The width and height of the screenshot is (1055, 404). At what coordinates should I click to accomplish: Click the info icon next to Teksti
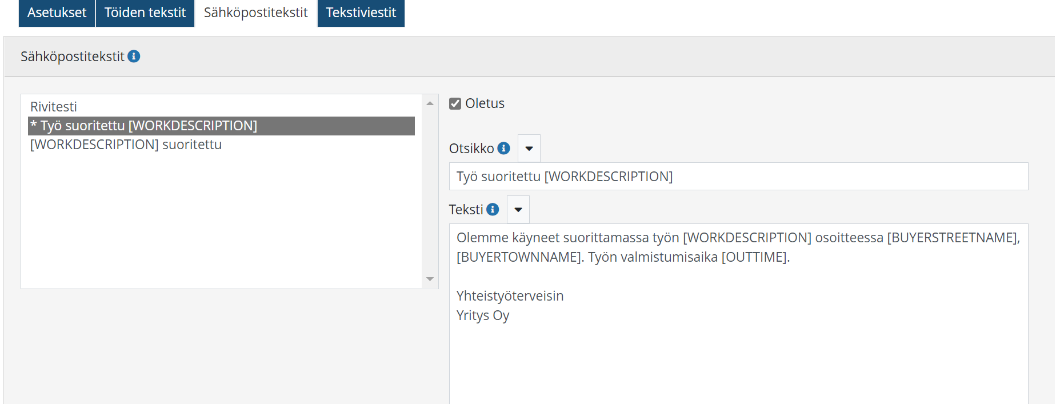(493, 210)
